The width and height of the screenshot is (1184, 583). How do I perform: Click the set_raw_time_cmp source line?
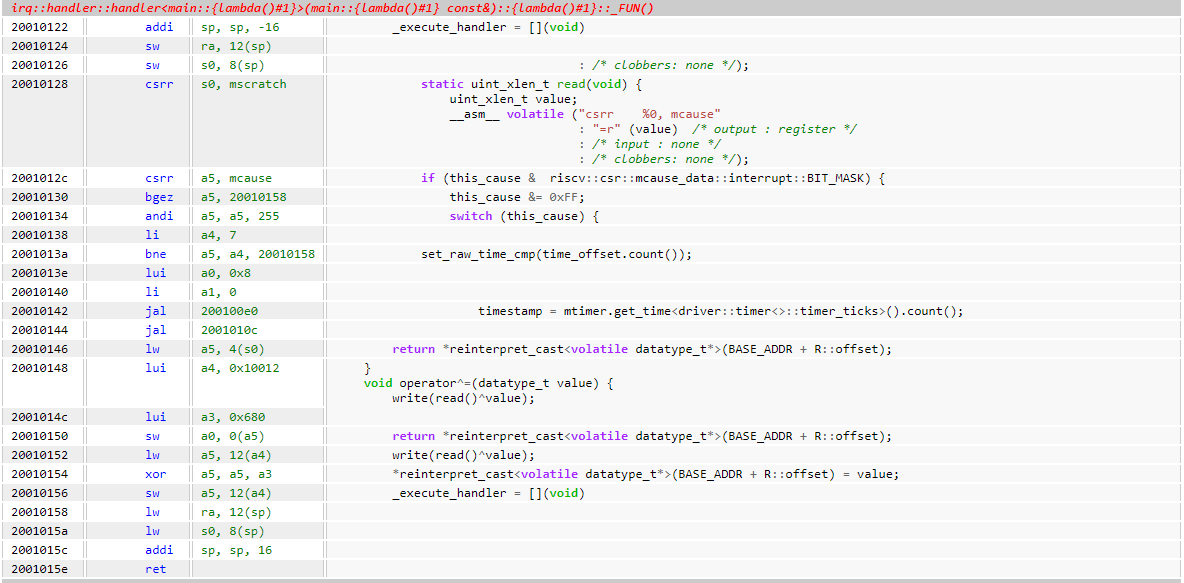tap(556, 254)
